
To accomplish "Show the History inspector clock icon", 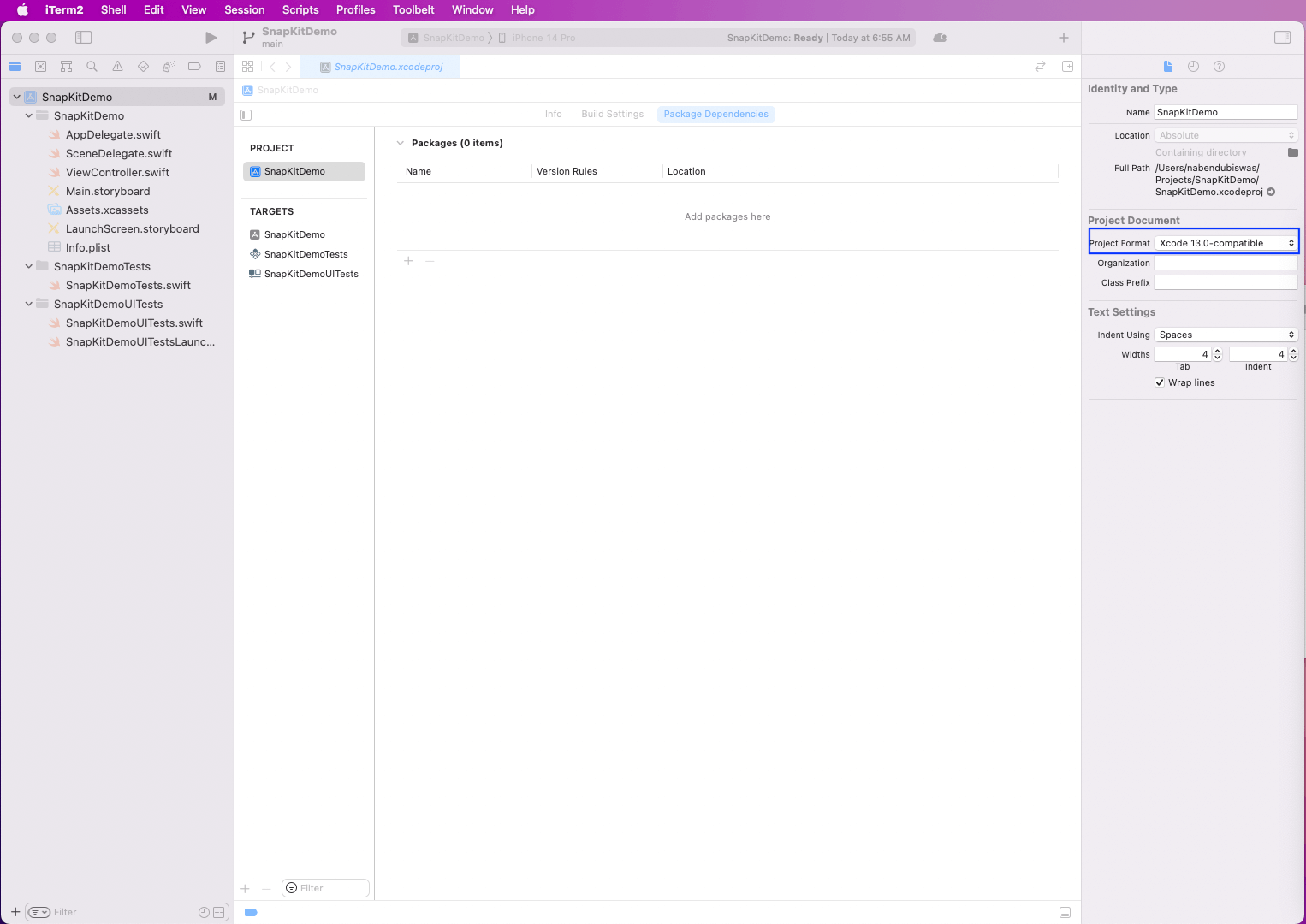I will coord(1193,67).
